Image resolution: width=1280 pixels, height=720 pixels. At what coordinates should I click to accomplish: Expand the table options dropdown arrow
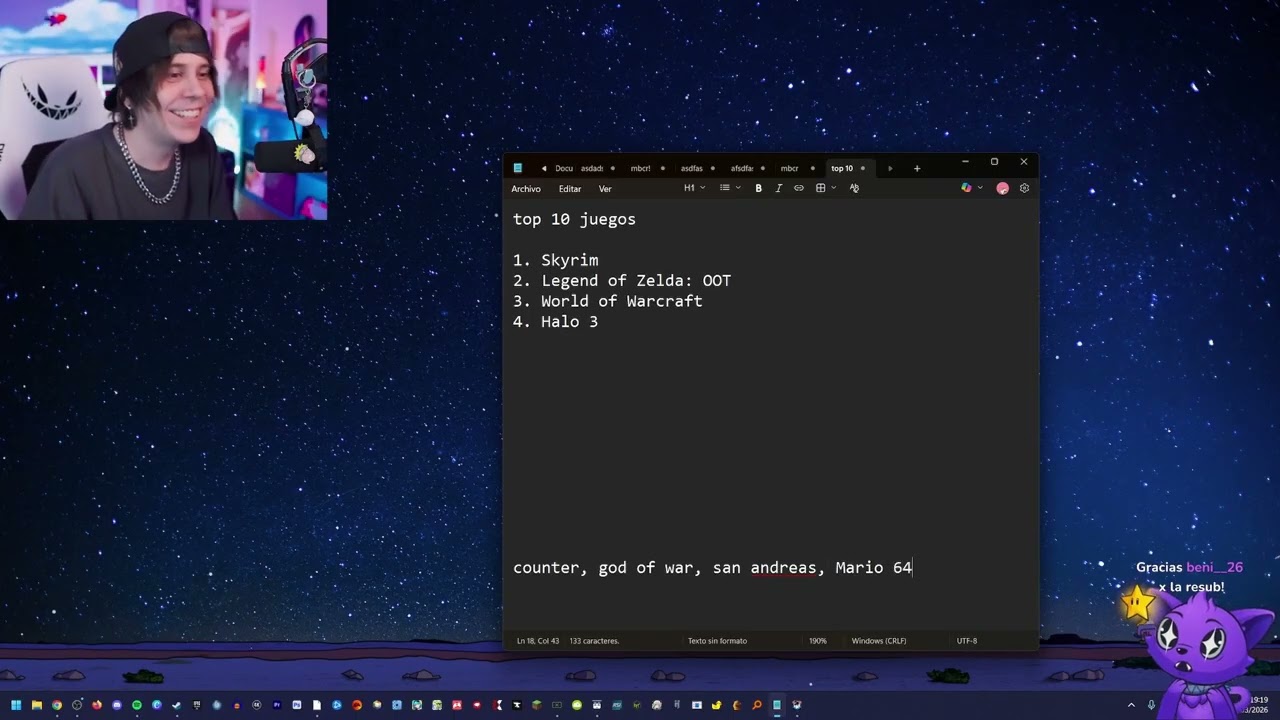click(x=833, y=188)
